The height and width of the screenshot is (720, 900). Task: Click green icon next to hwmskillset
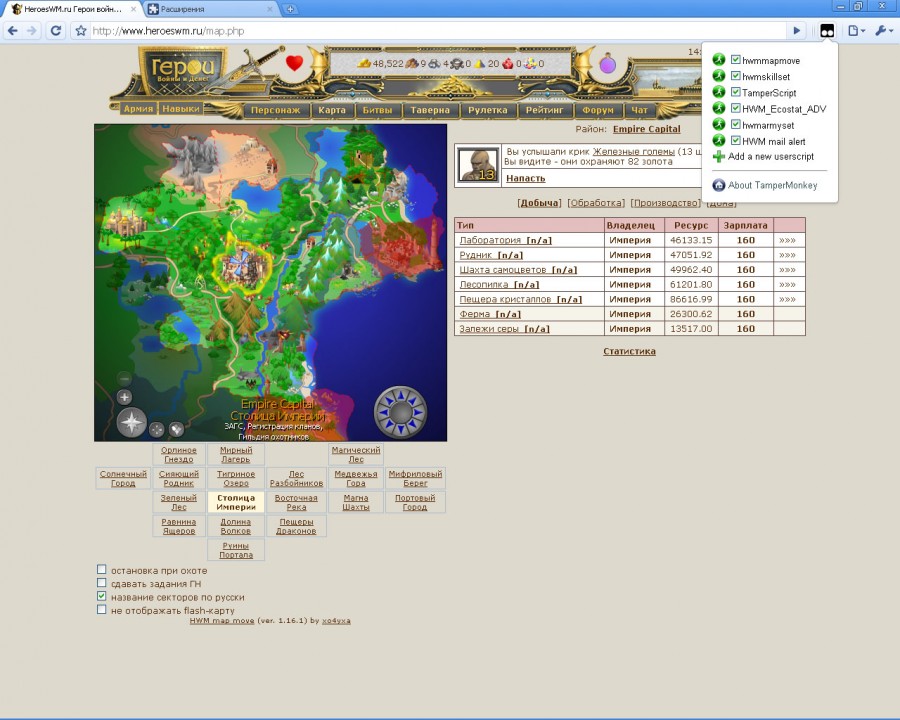click(719, 76)
